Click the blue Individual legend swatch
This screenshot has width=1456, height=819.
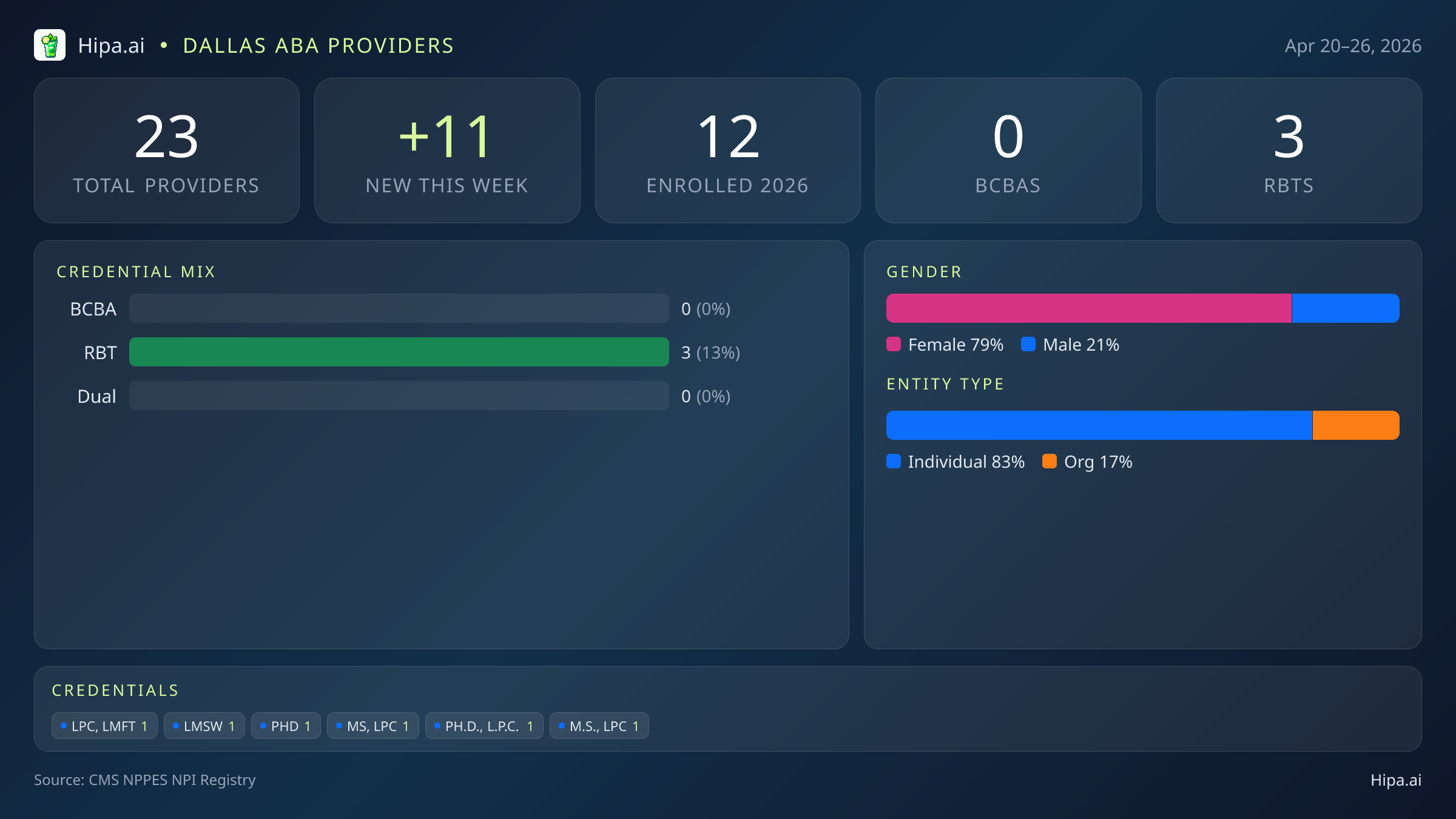pos(894,462)
